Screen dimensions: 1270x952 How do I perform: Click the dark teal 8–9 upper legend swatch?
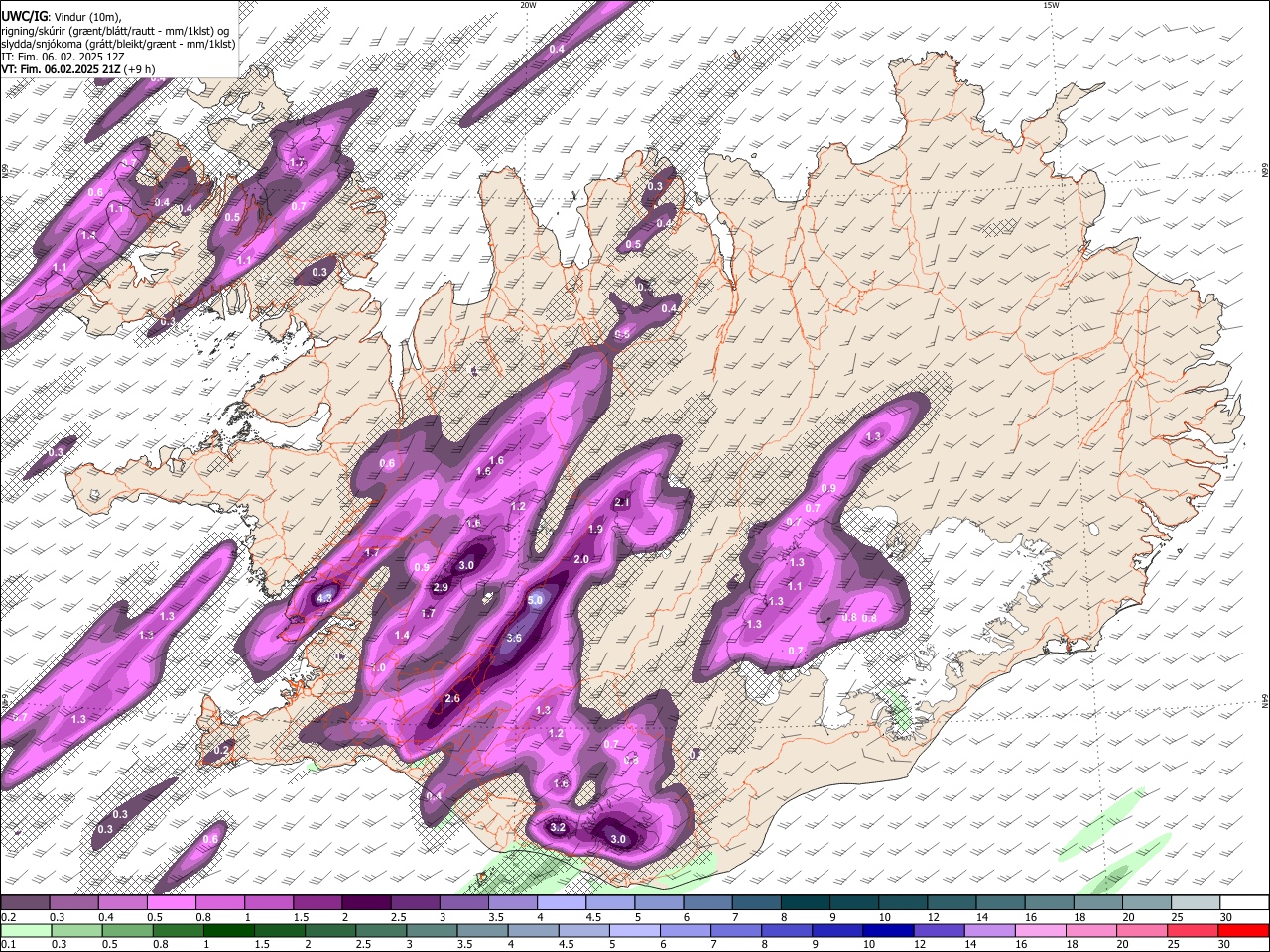tap(806, 903)
